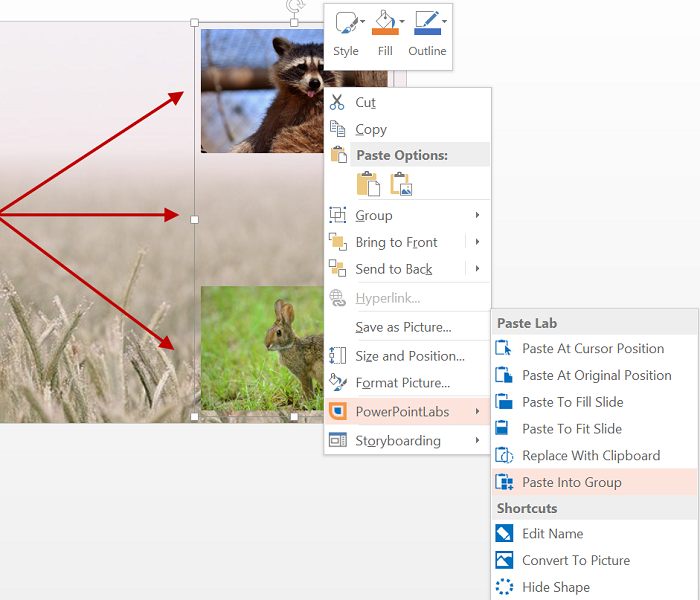Screen dimensions: 700x600
Task: Choose Hide Shape from shortcuts
Action: [x=555, y=587]
